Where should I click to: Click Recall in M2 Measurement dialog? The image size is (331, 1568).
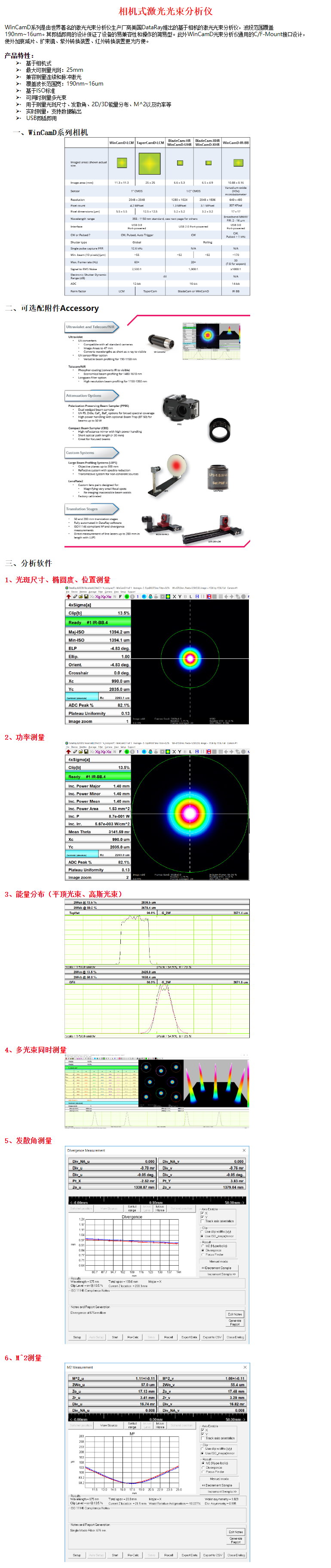(x=169, y=1555)
